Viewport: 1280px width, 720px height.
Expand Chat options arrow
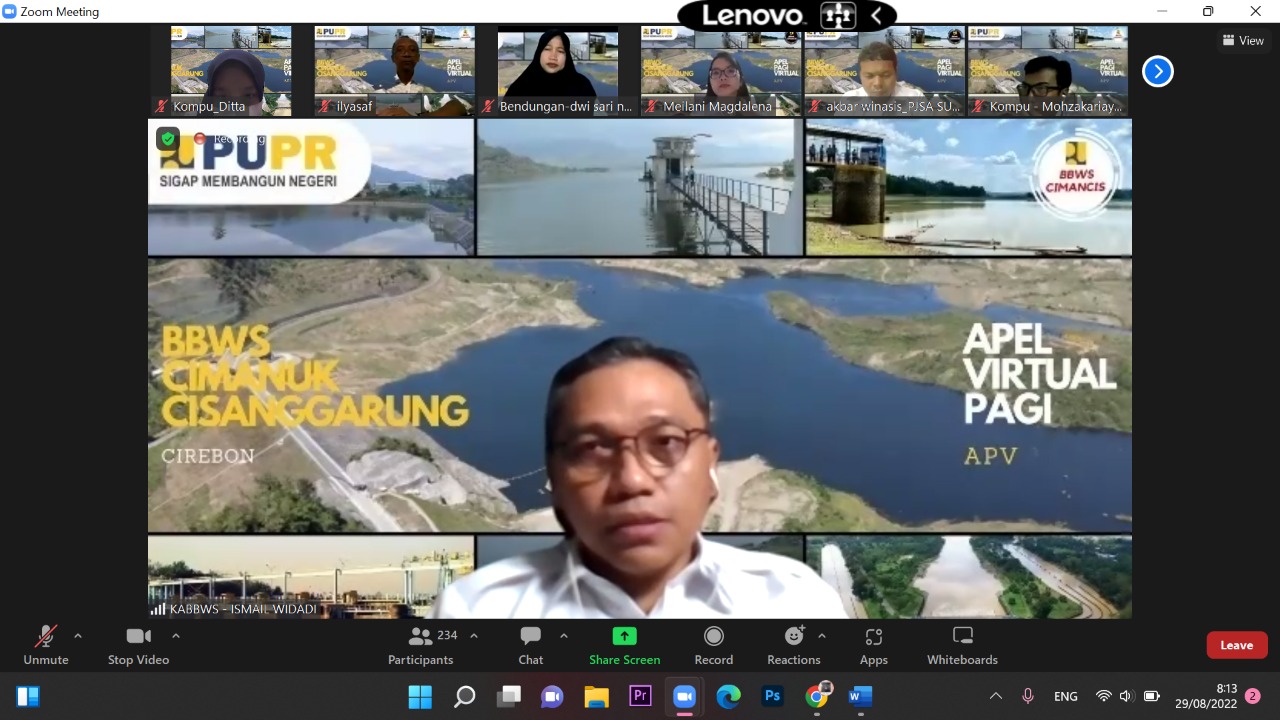564,636
